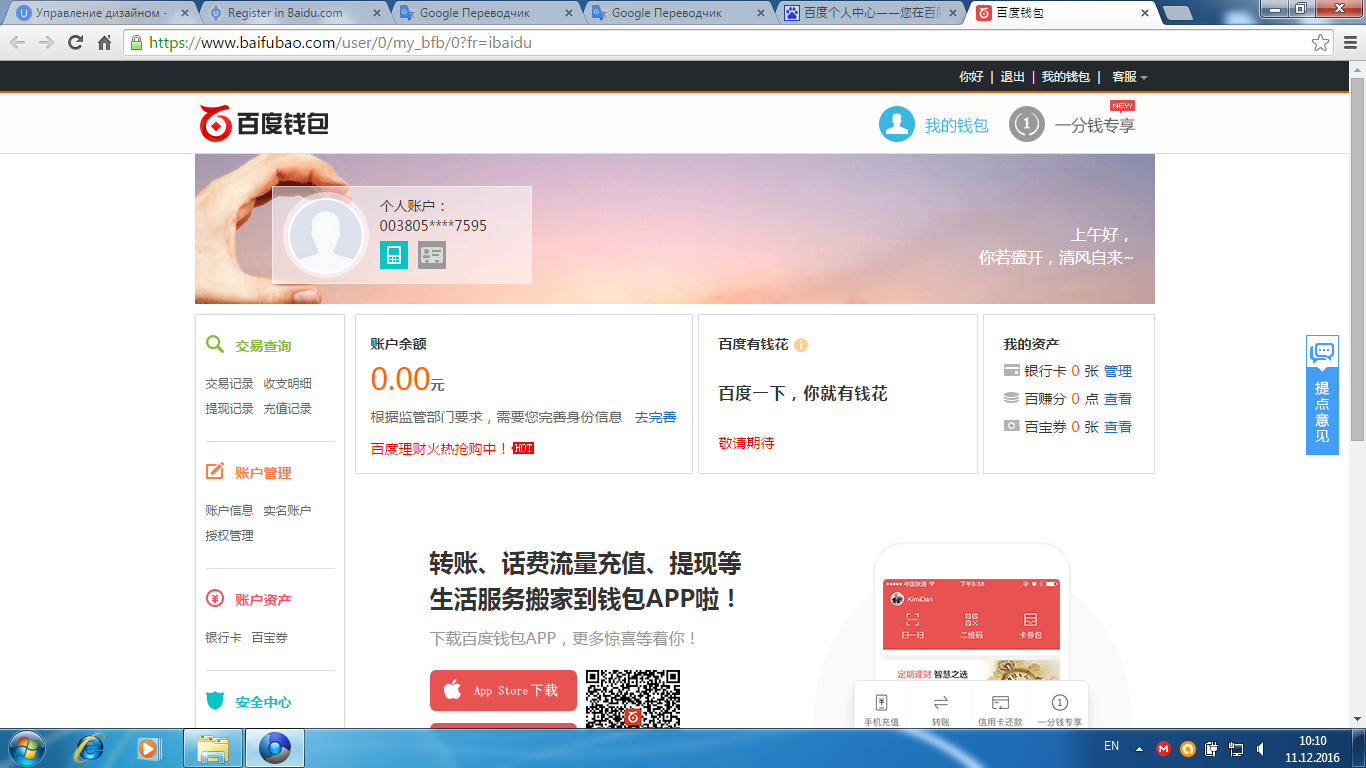
Task: Open 一分钱专享 coin icon
Action: tap(1026, 124)
